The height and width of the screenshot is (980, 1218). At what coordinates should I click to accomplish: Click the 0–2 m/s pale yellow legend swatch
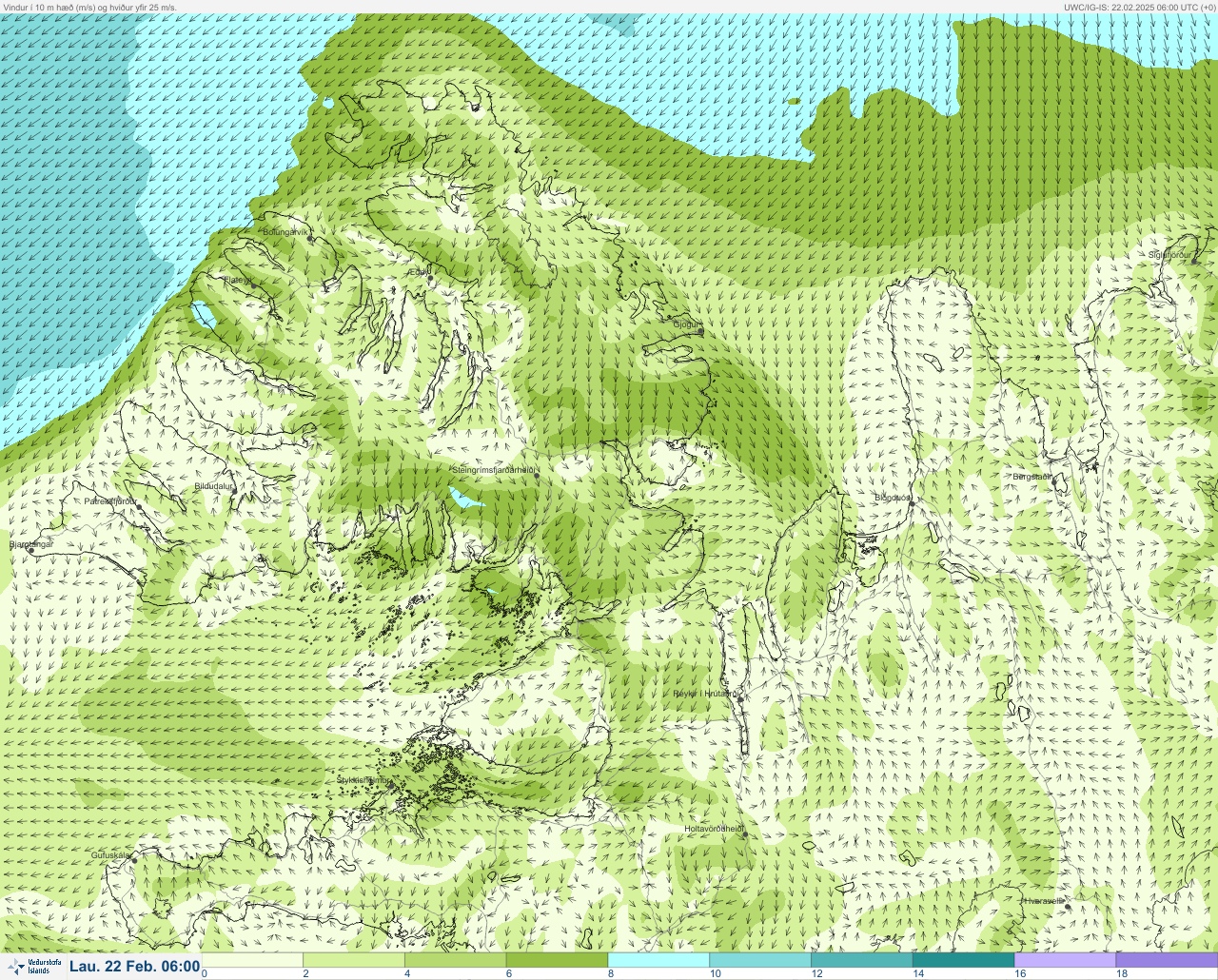252,960
